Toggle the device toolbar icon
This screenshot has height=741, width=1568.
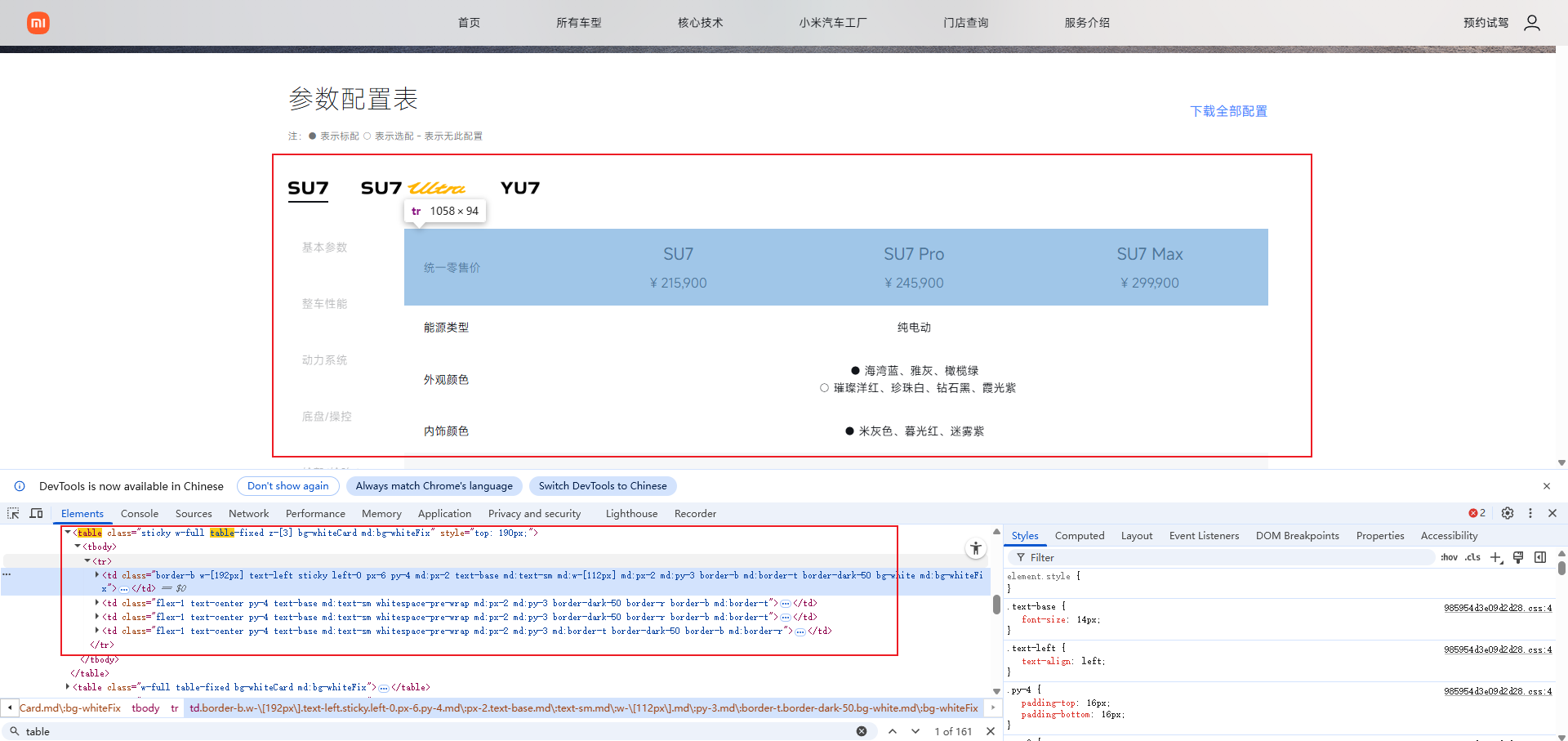click(37, 513)
